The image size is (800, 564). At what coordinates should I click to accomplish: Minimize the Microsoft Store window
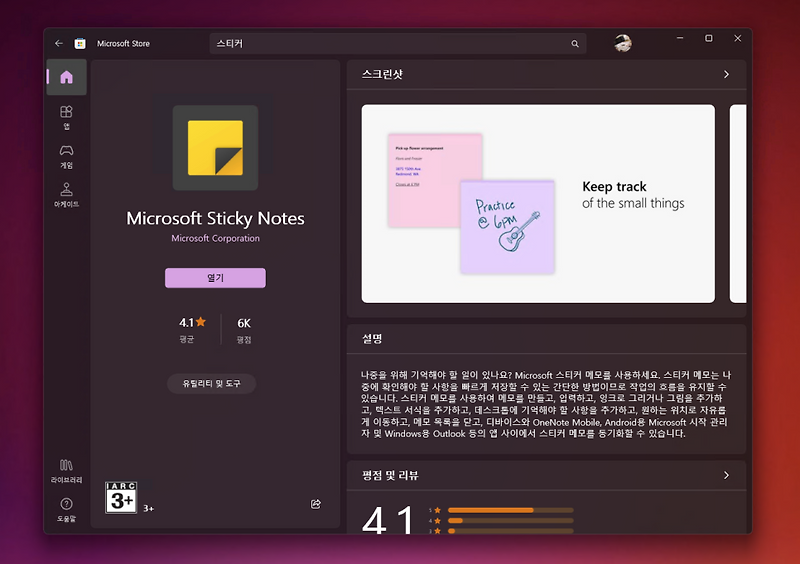pyautogui.click(x=680, y=38)
